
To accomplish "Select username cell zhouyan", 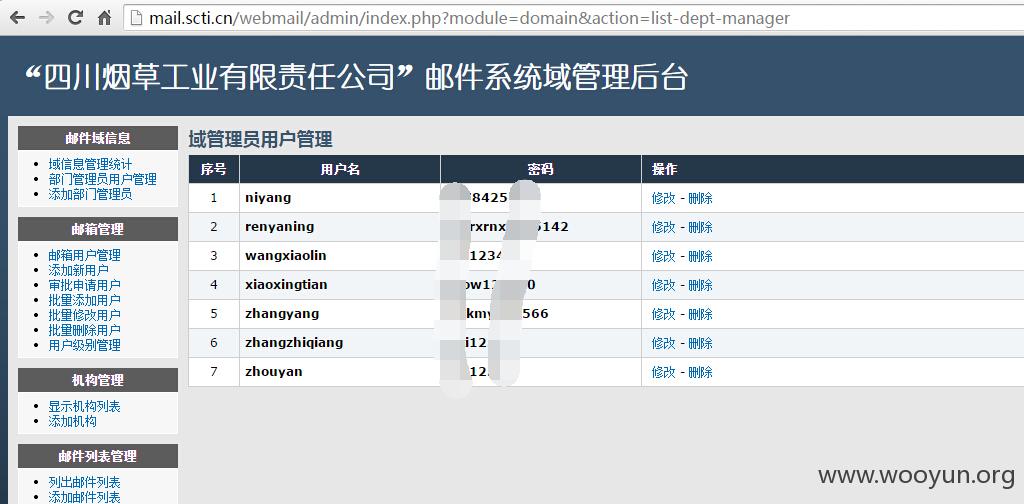I will pos(340,372).
